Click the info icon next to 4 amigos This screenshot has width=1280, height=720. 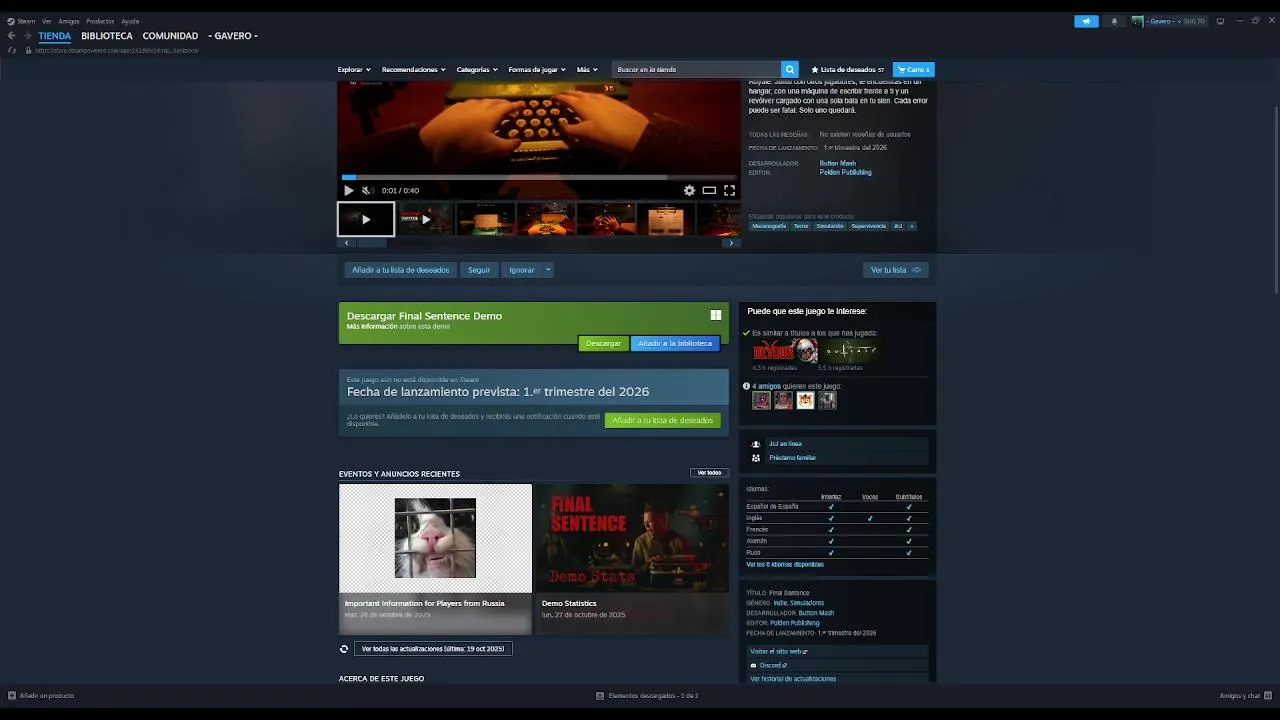pos(746,386)
